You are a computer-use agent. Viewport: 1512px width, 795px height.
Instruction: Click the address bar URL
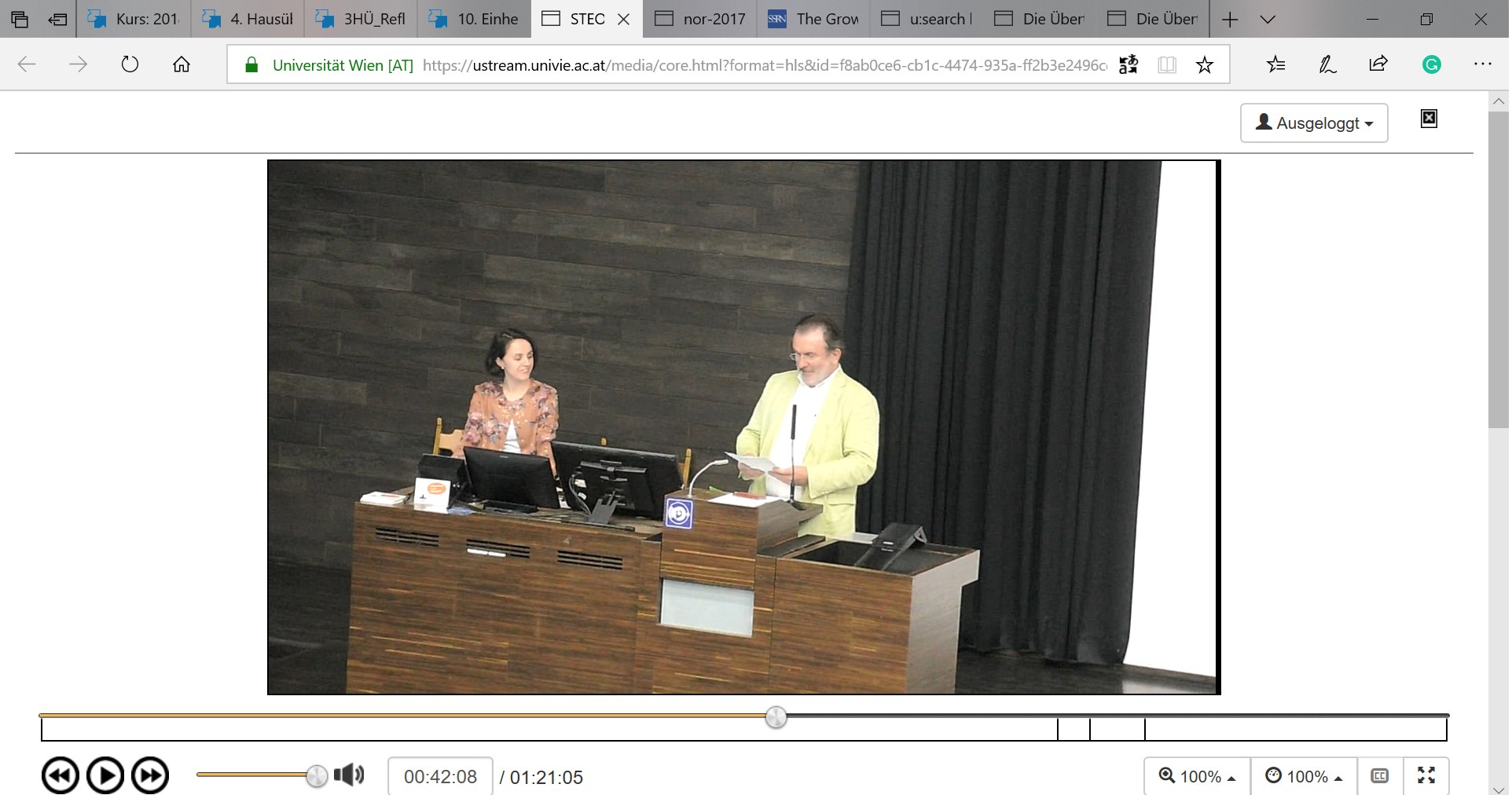coord(764,65)
